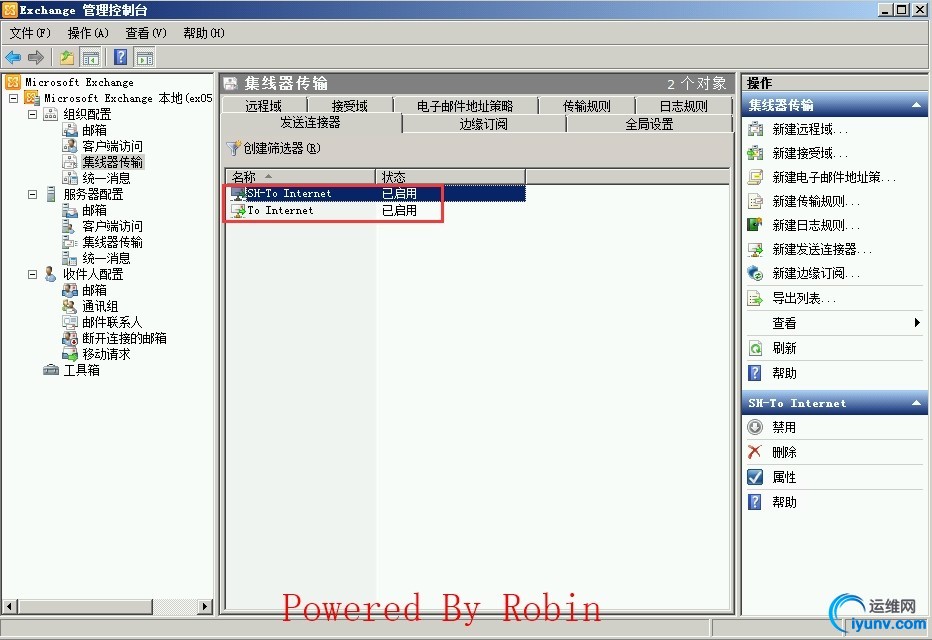Toggle the show/hide action pane icon
Screen dimensions: 932x640
tap(144, 57)
